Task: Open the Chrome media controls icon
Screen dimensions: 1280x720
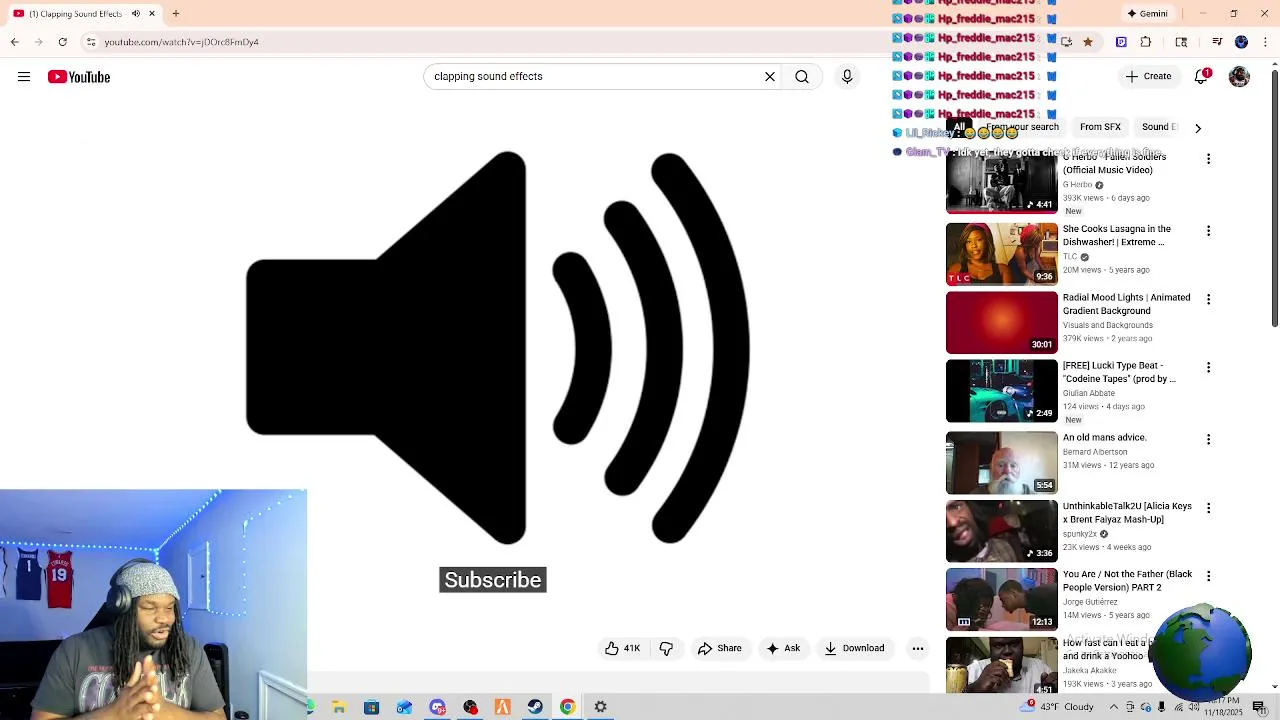Action: point(1217,42)
